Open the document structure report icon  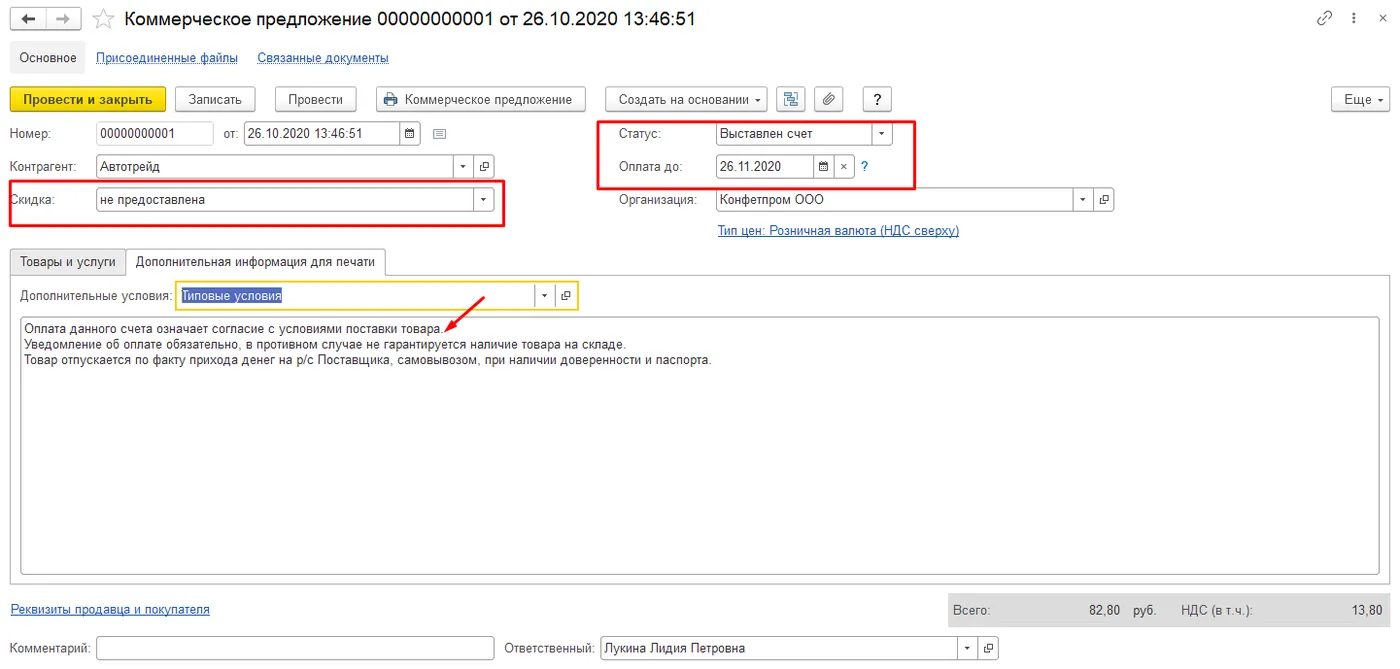792,99
